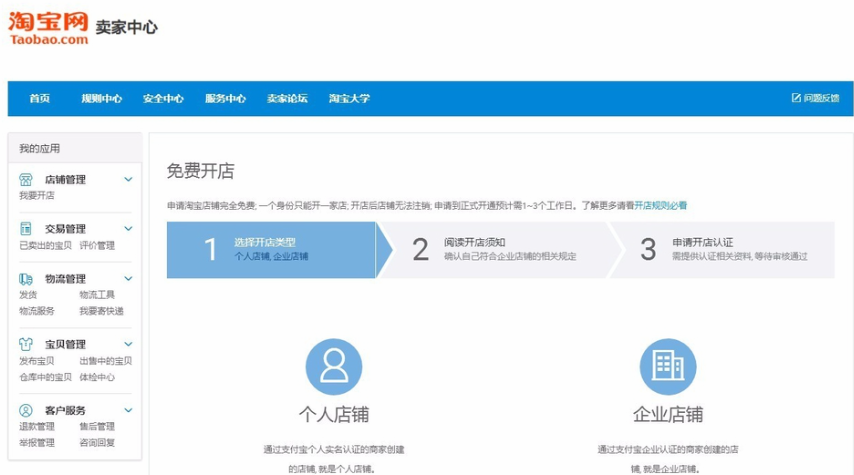Collapse the 交易管理 section chevron

click(128, 229)
